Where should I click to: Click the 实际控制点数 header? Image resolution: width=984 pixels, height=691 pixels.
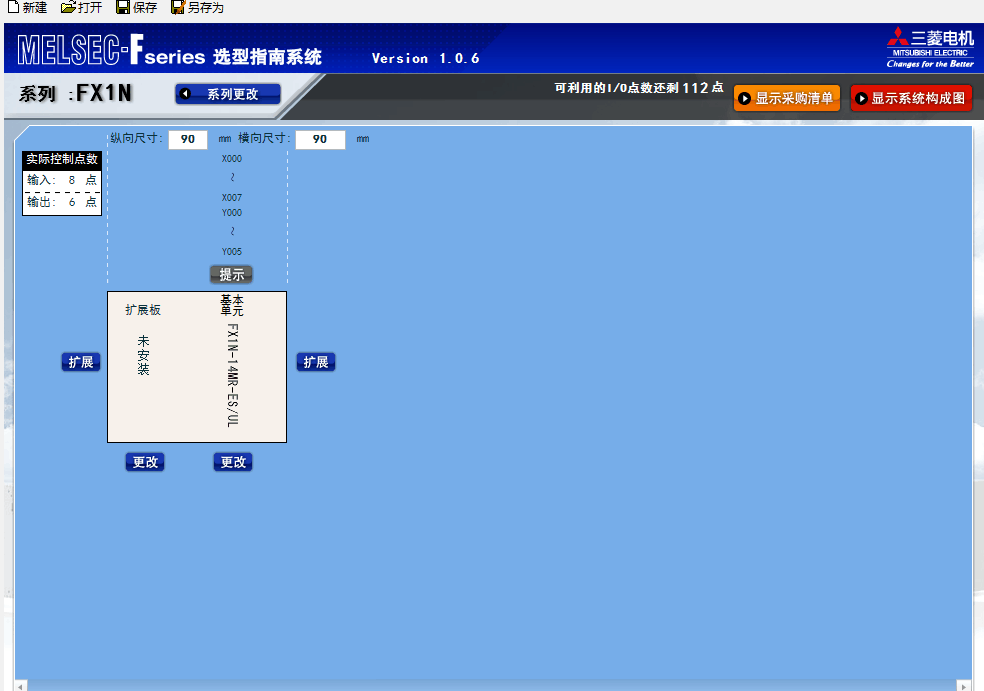click(x=62, y=159)
